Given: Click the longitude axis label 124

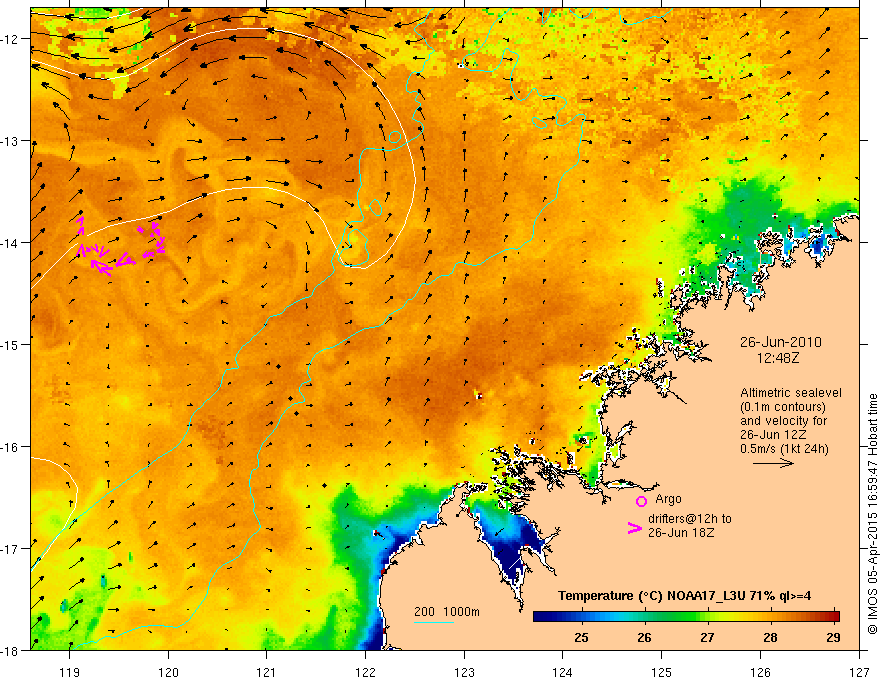Looking at the screenshot, I should coord(563,672).
